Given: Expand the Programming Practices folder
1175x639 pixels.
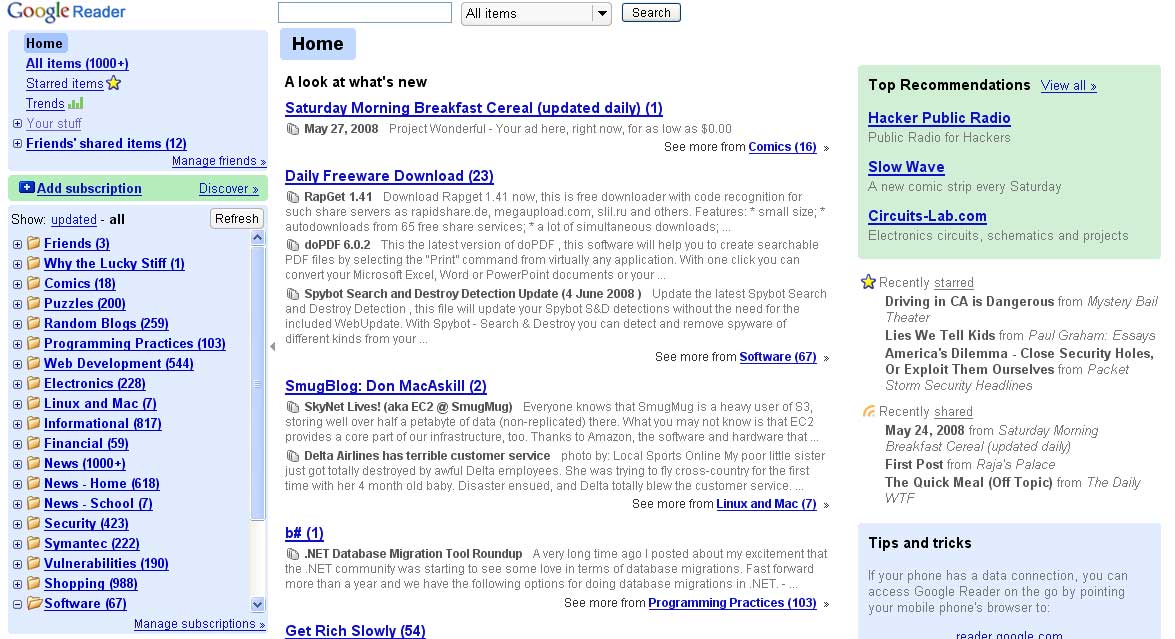Looking at the screenshot, I should 17,344.
